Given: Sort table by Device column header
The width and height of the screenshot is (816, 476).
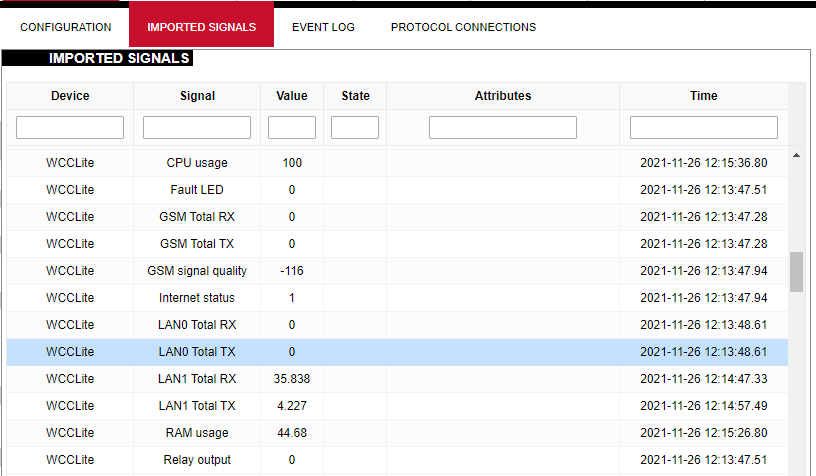Looking at the screenshot, I should 70,96.
